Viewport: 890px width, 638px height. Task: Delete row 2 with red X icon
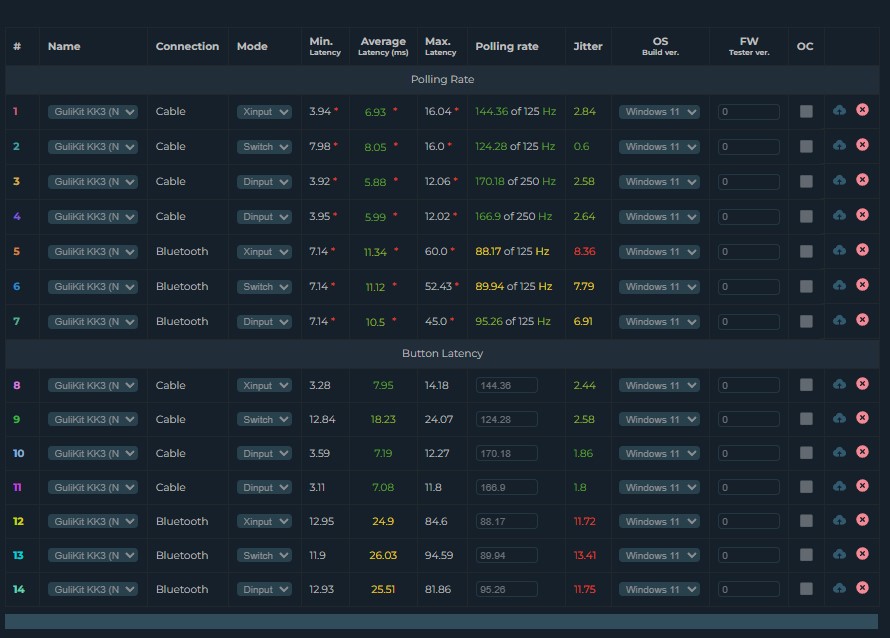pos(862,145)
